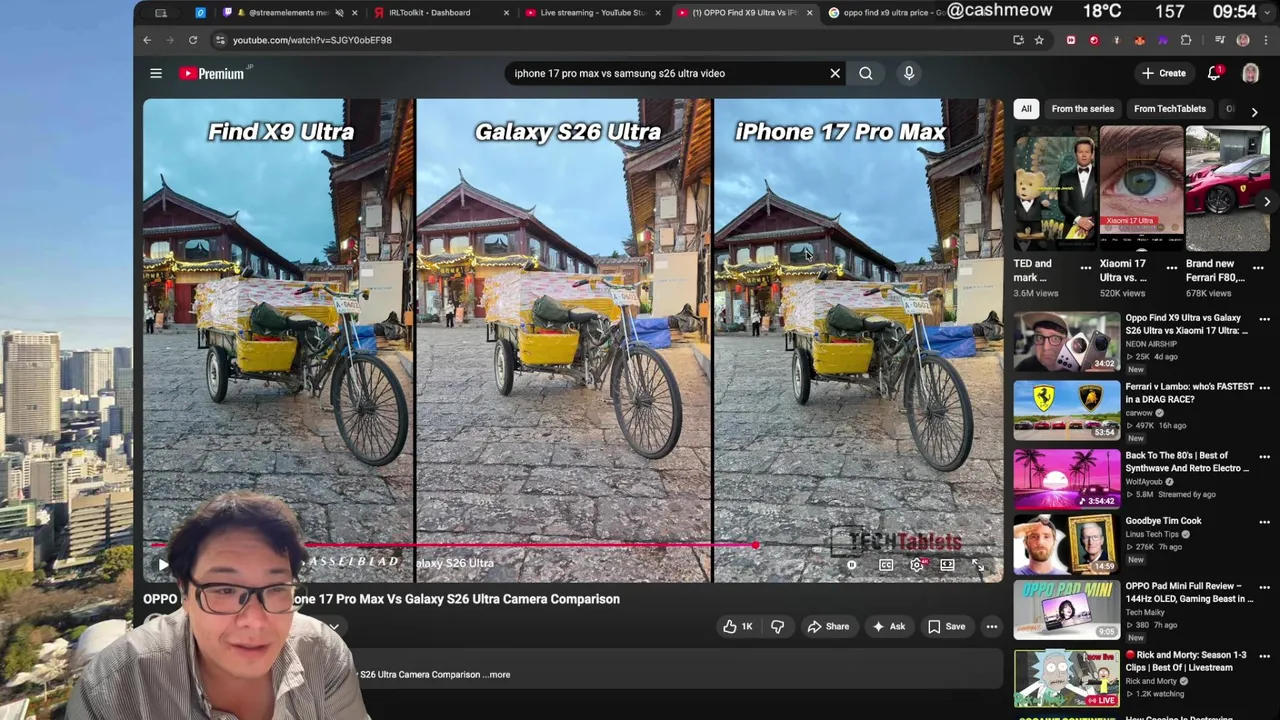This screenshot has height=720, width=1280.
Task: Save the video to a playlist
Action: pos(945,627)
